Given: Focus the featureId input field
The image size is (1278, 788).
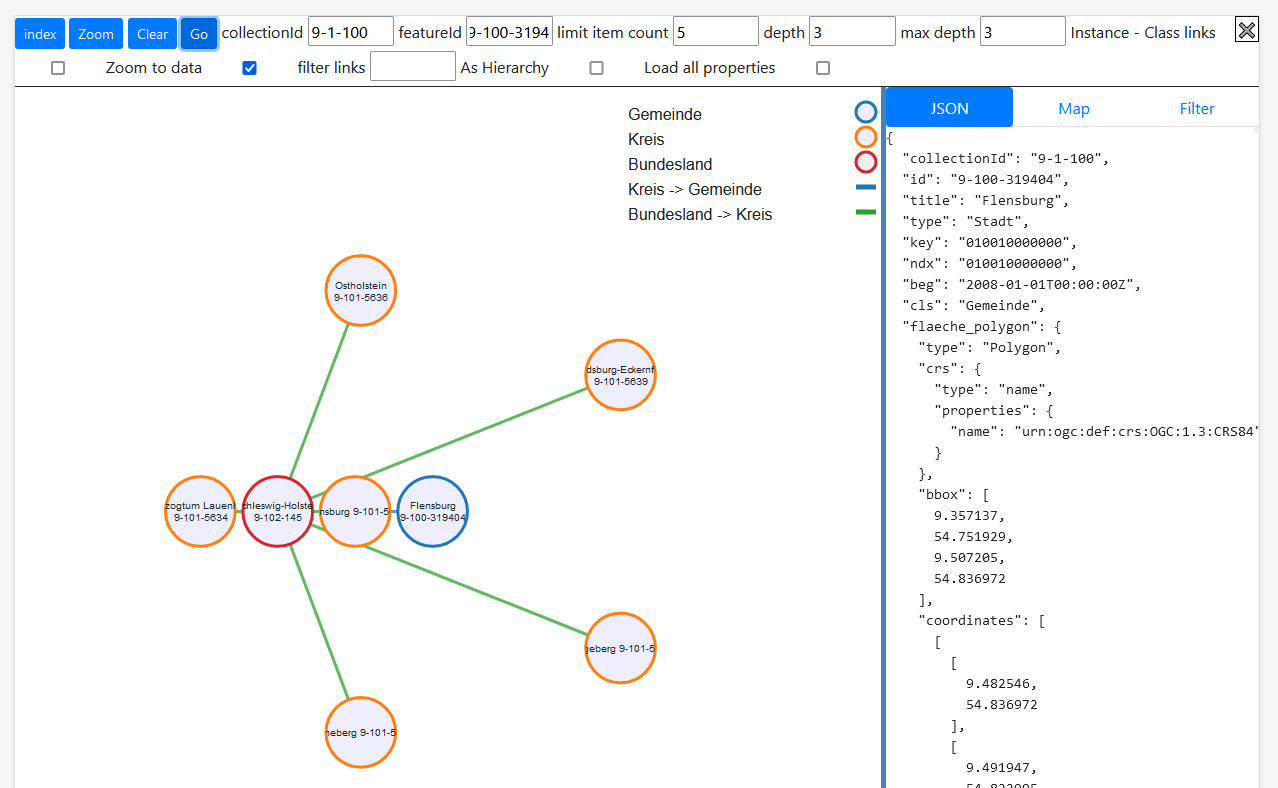Looking at the screenshot, I should pos(509,32).
